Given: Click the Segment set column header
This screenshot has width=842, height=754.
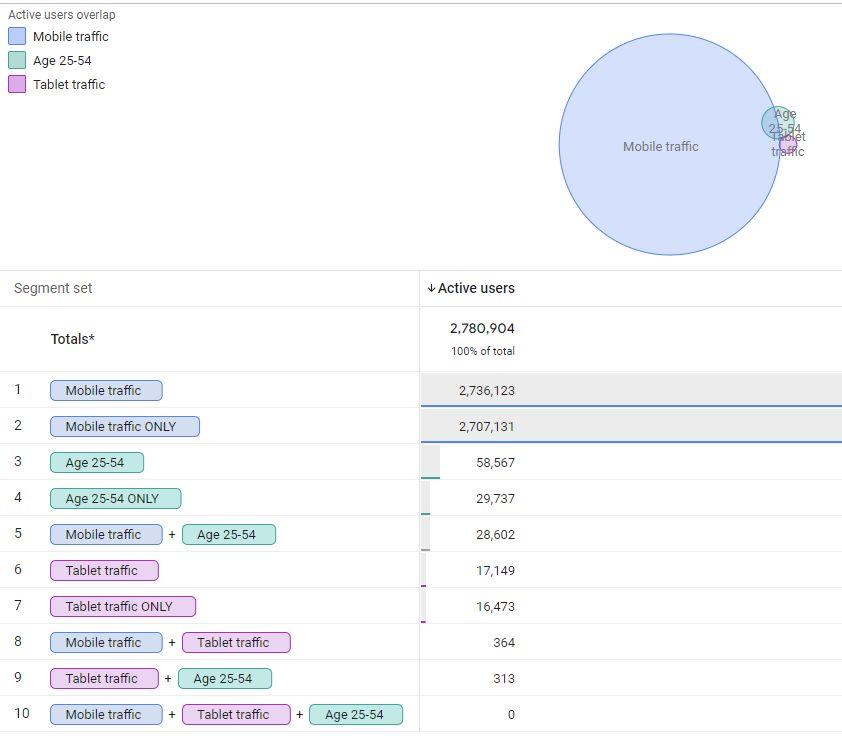Looking at the screenshot, I should click(53, 288).
